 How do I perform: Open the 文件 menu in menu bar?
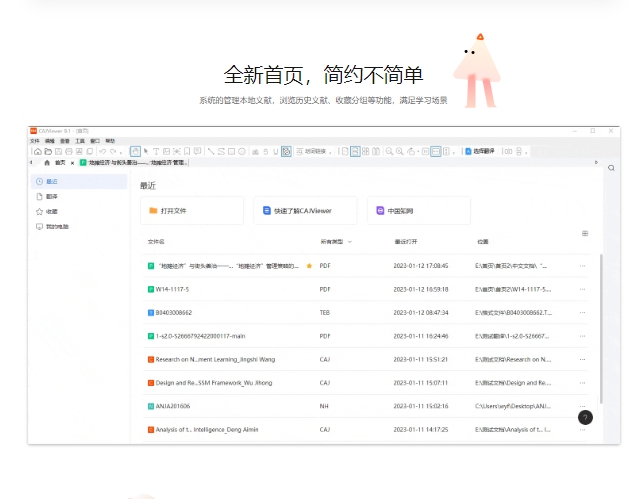(x=34, y=141)
